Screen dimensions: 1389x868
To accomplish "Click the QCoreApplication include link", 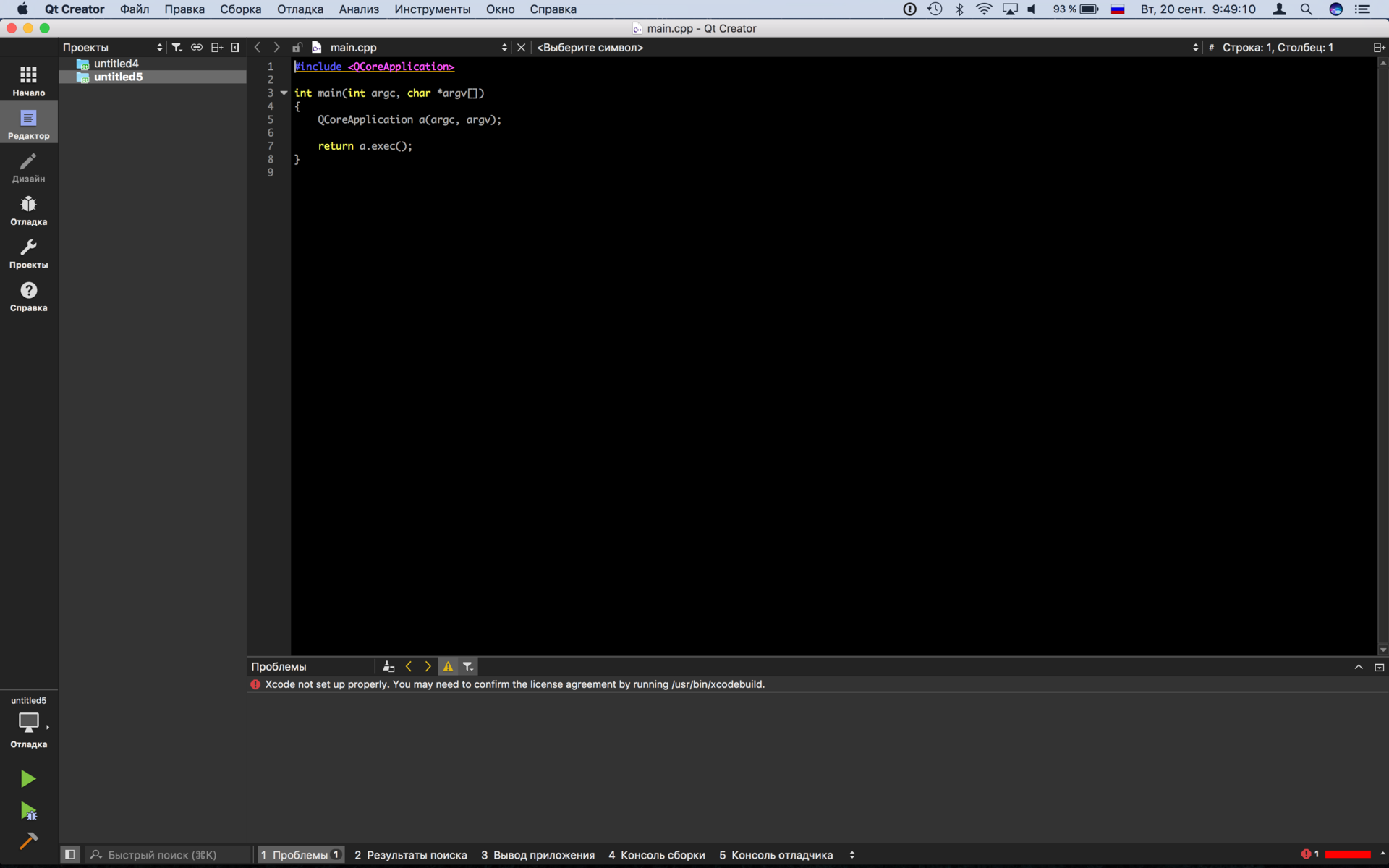I will [401, 67].
